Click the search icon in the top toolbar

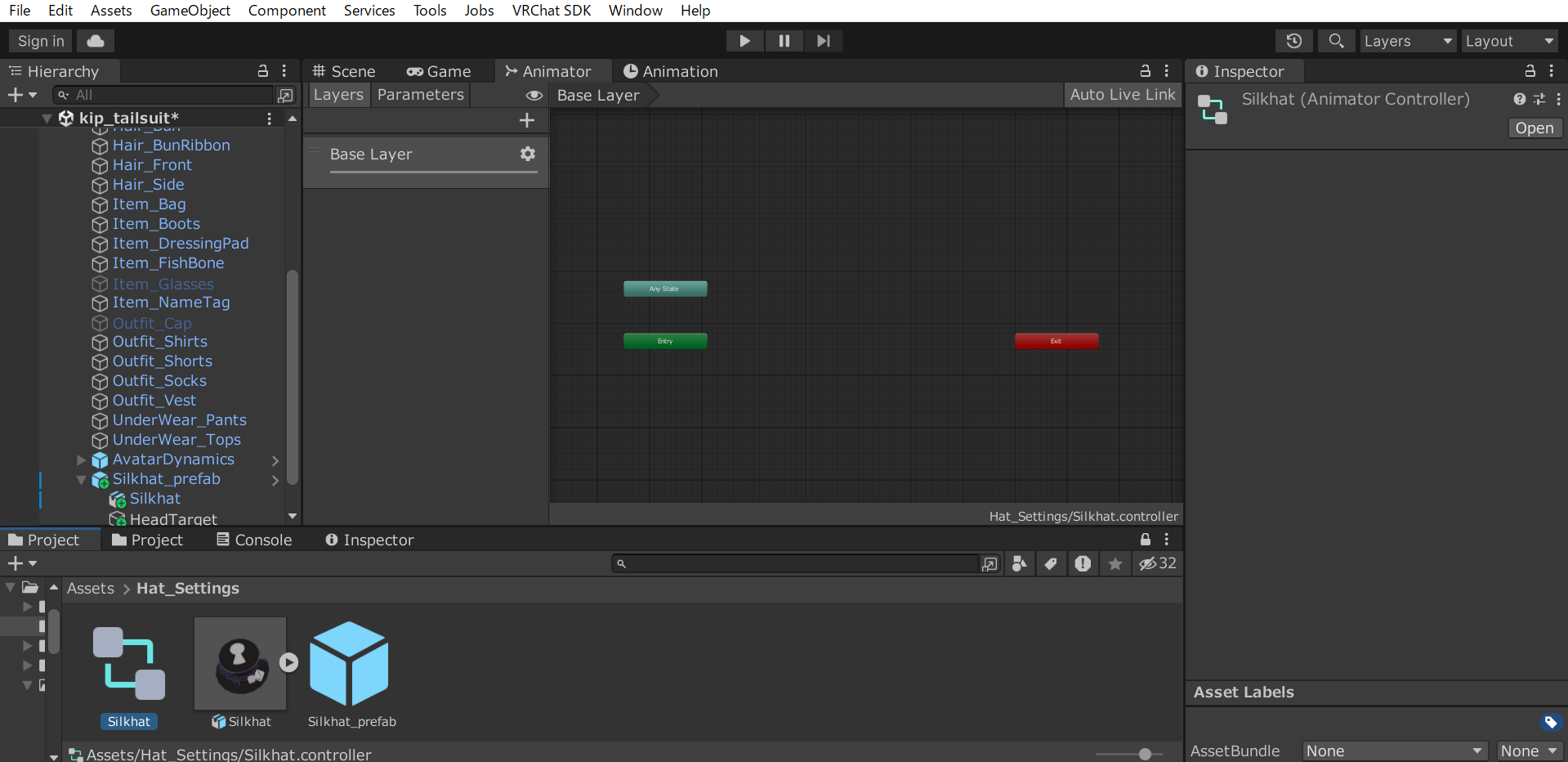pyautogui.click(x=1335, y=41)
